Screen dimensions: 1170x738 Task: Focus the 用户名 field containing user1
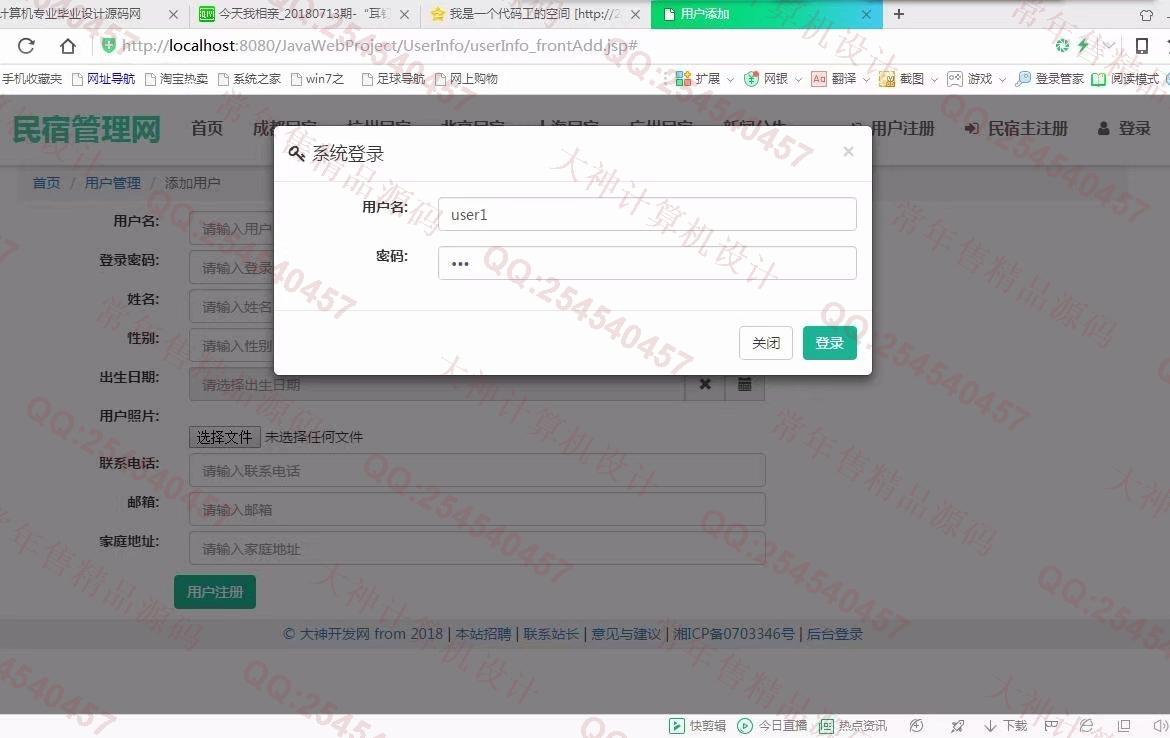(x=647, y=214)
